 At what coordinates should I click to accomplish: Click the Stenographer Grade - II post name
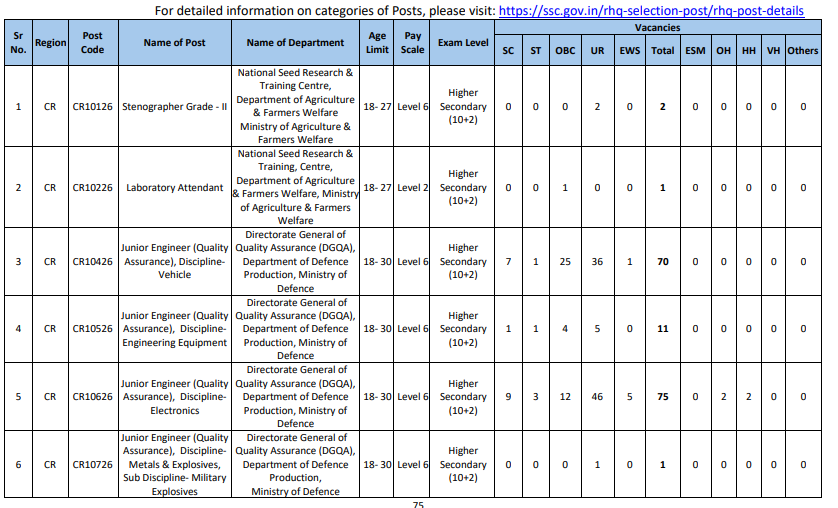(x=174, y=107)
